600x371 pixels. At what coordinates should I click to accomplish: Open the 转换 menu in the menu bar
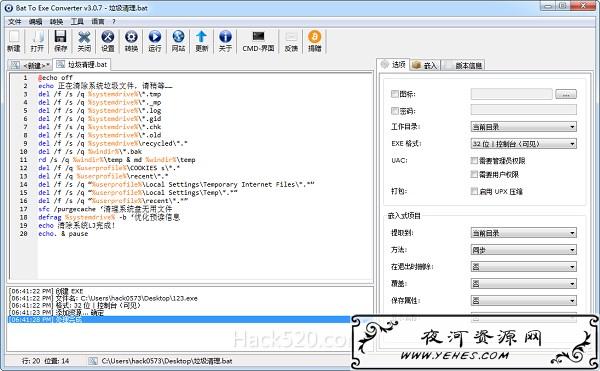pos(56,21)
